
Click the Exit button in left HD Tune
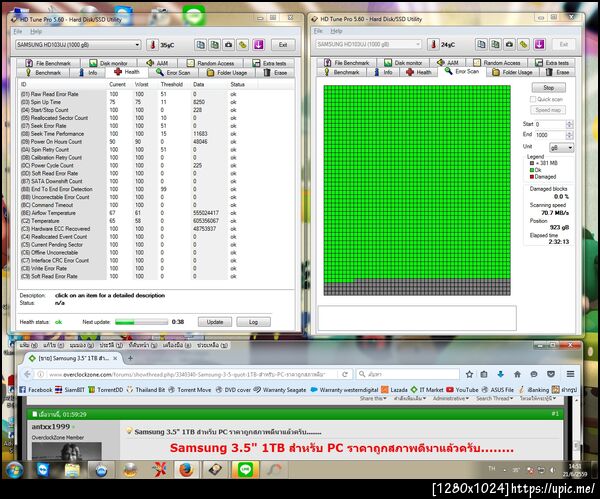[x=283, y=45]
